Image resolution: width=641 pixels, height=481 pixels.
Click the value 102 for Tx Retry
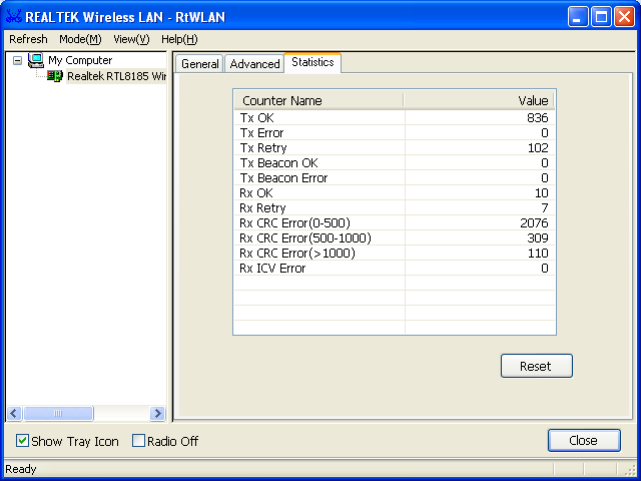click(538, 148)
